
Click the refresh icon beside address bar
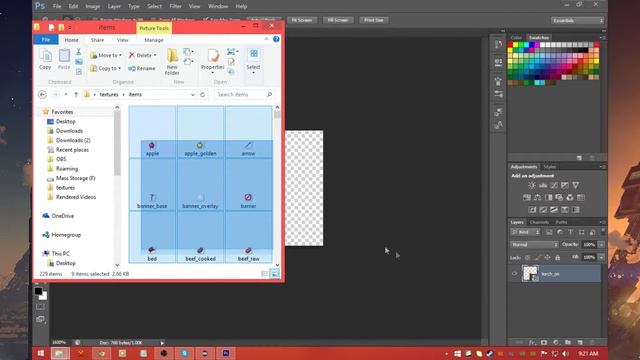click(202, 94)
